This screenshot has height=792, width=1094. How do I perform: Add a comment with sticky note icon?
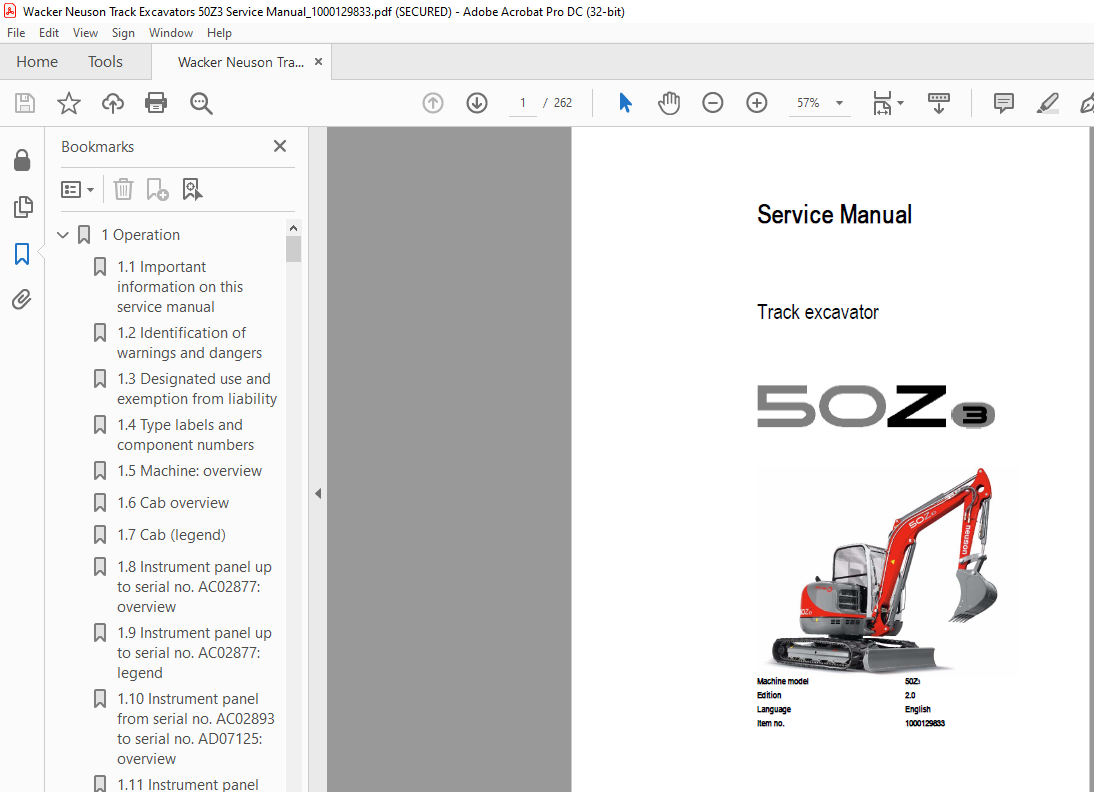coord(1003,103)
